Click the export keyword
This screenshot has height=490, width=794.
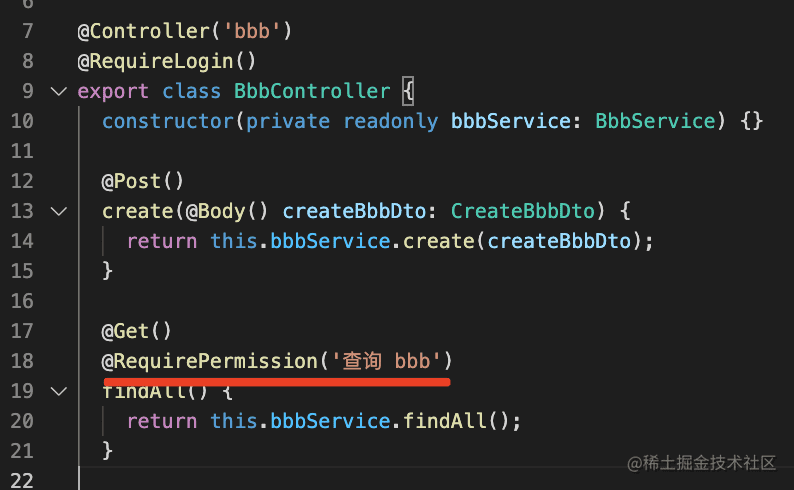click(x=113, y=91)
